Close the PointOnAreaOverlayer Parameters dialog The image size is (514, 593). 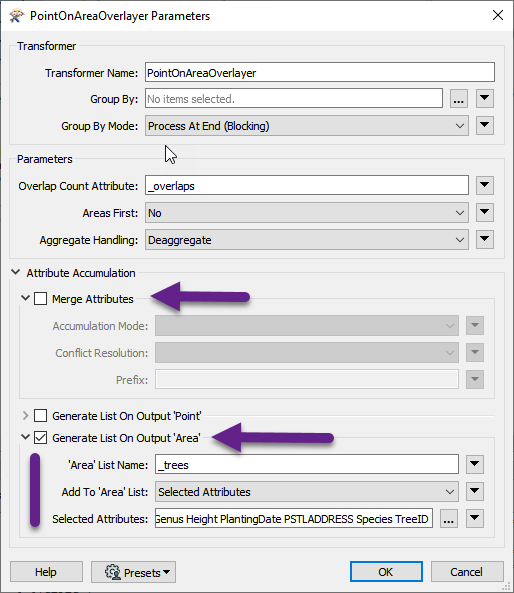pyautogui.click(x=498, y=16)
